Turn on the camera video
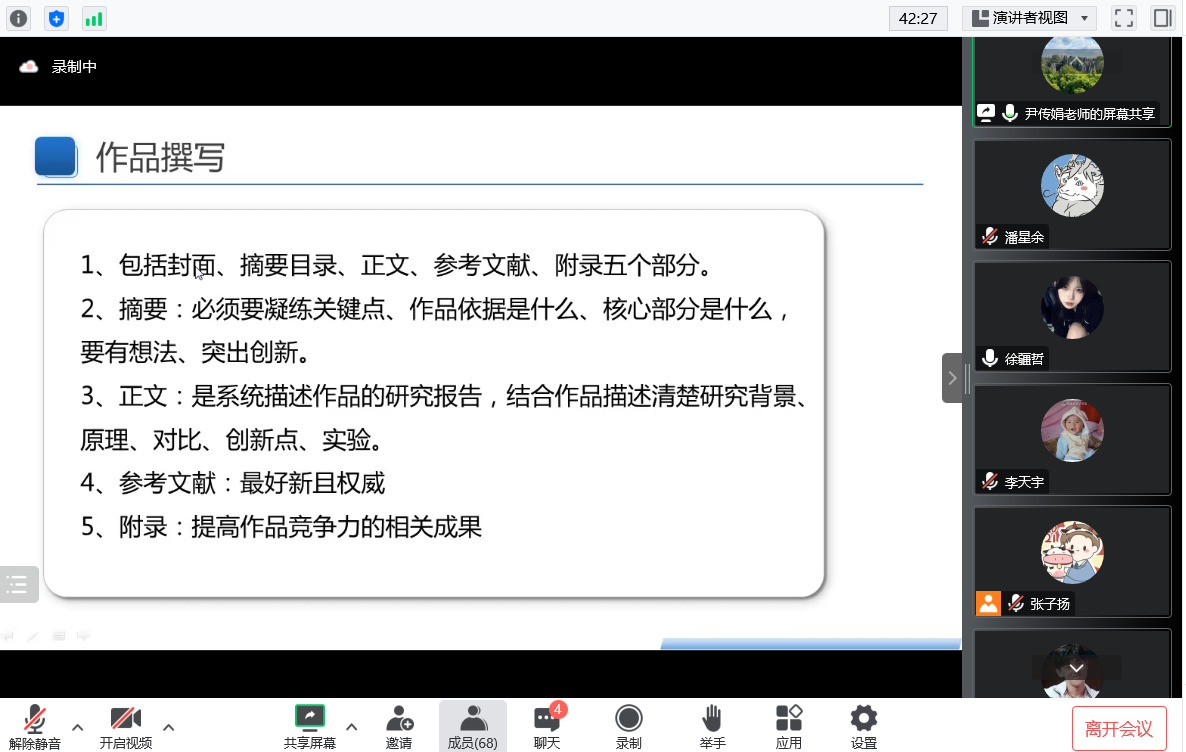Screen dimensions: 1186x752 [125, 726]
